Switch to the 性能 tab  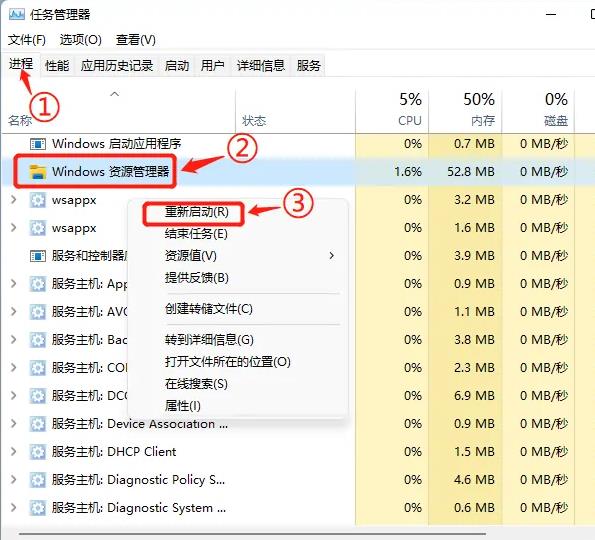point(57,66)
